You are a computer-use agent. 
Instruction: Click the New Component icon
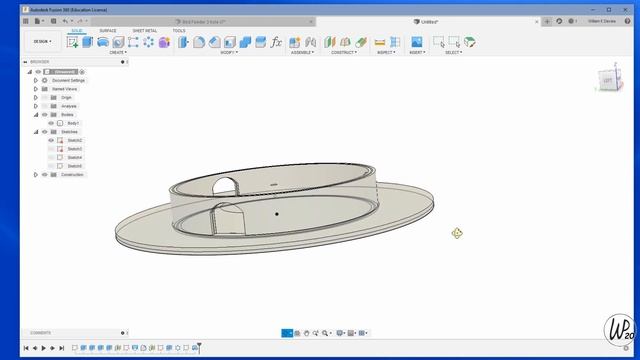(295, 42)
